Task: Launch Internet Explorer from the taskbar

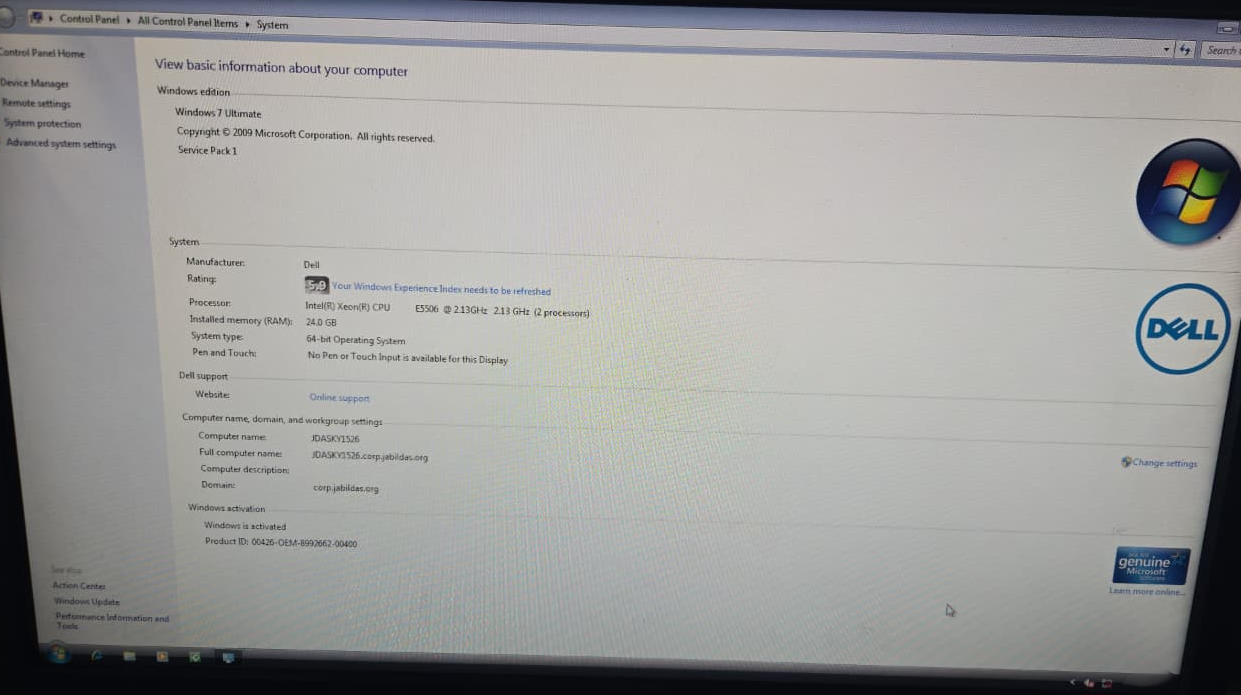Action: click(97, 656)
